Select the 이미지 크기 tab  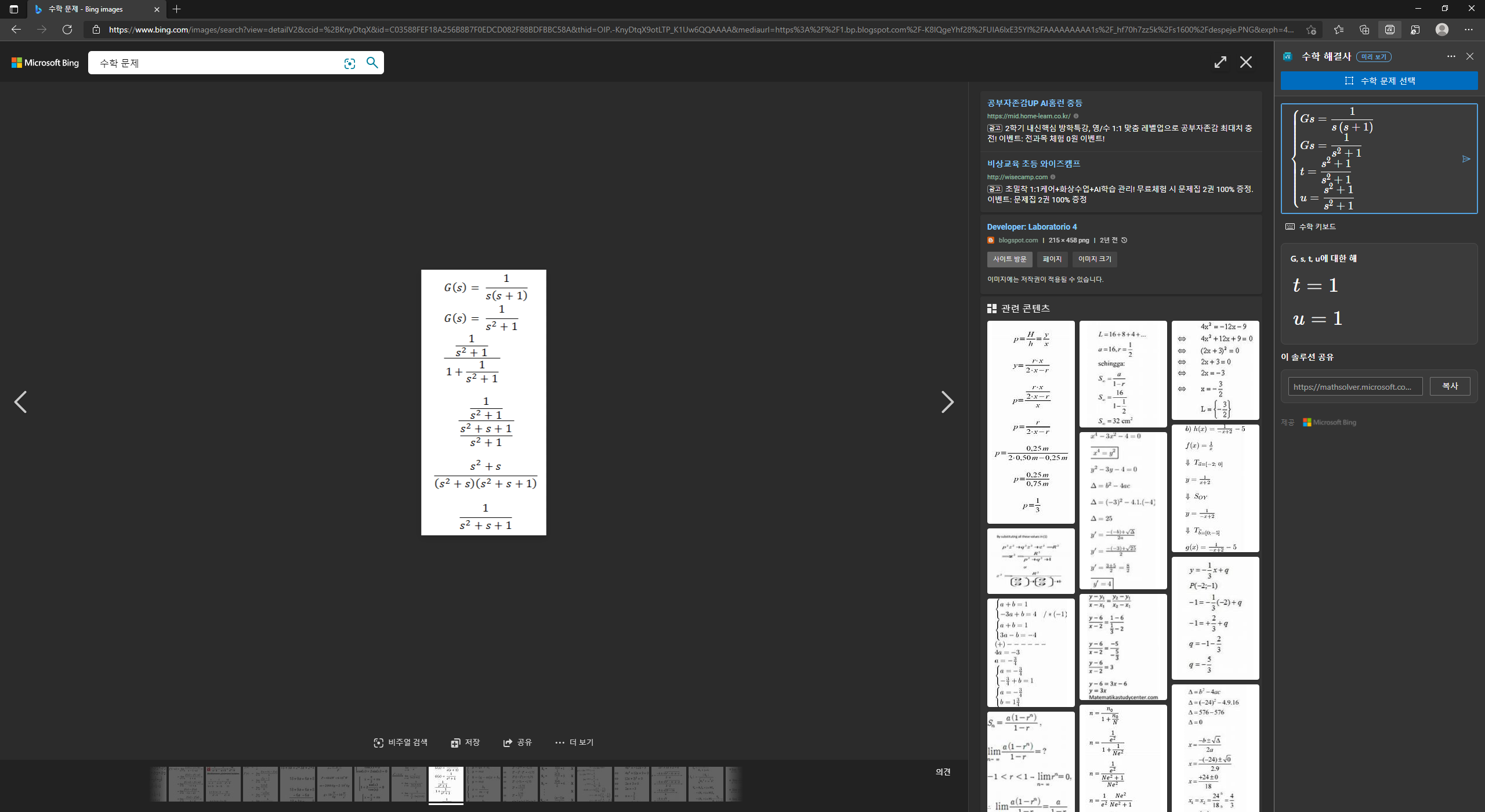(1094, 259)
